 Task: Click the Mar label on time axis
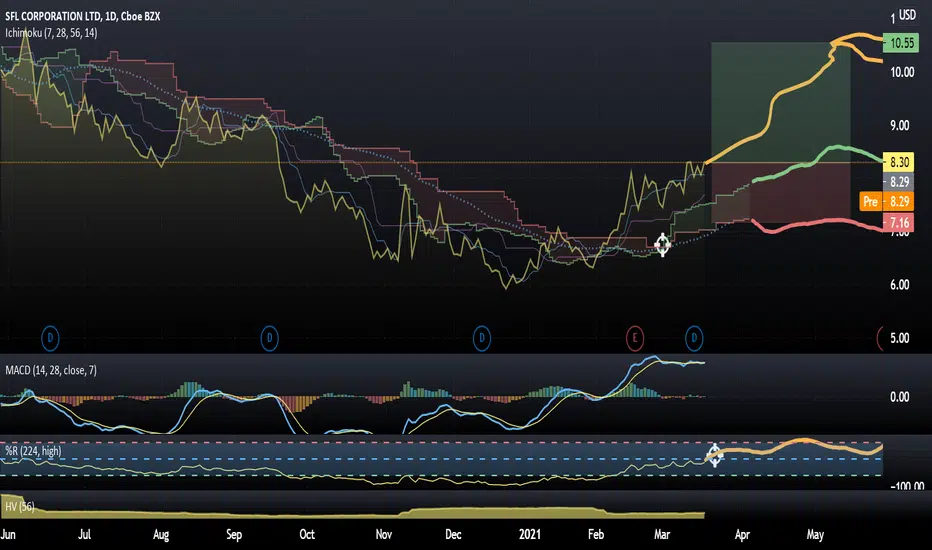[662, 534]
